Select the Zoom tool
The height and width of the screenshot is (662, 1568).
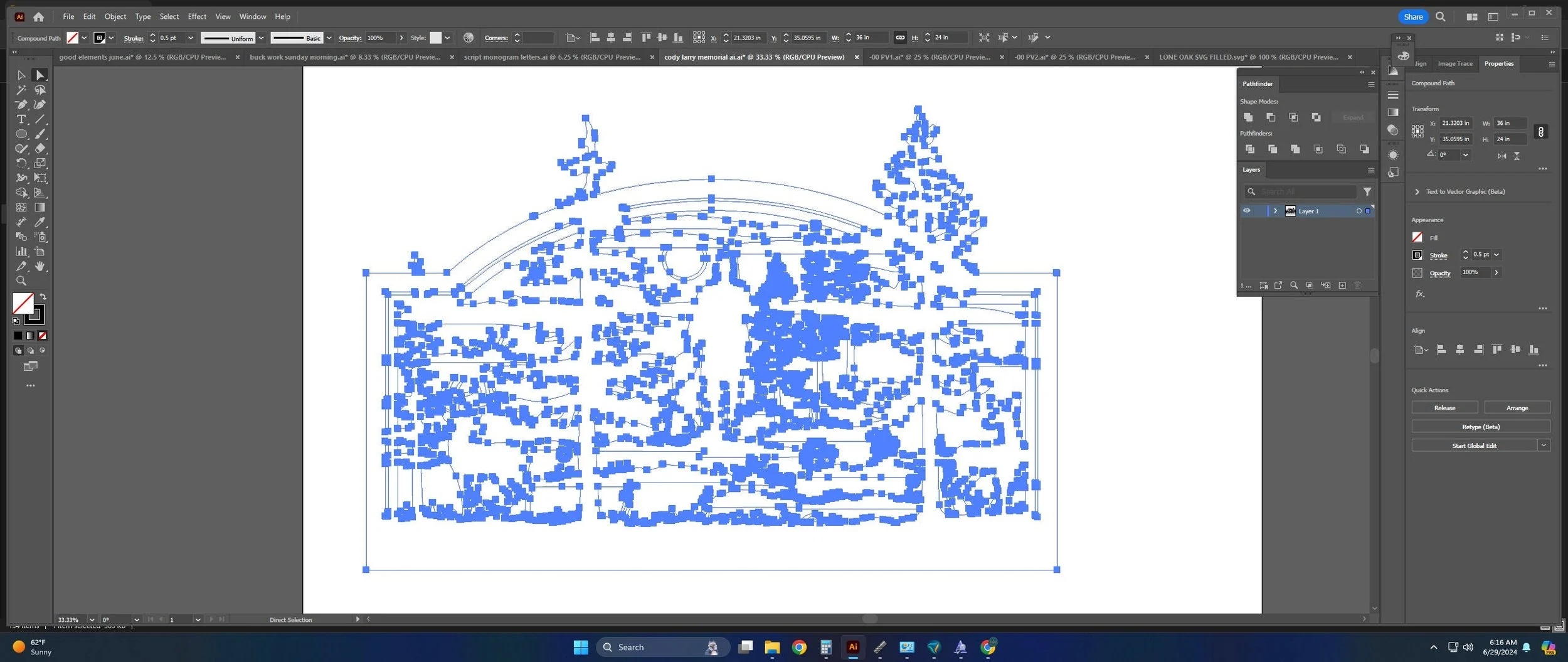click(21, 281)
